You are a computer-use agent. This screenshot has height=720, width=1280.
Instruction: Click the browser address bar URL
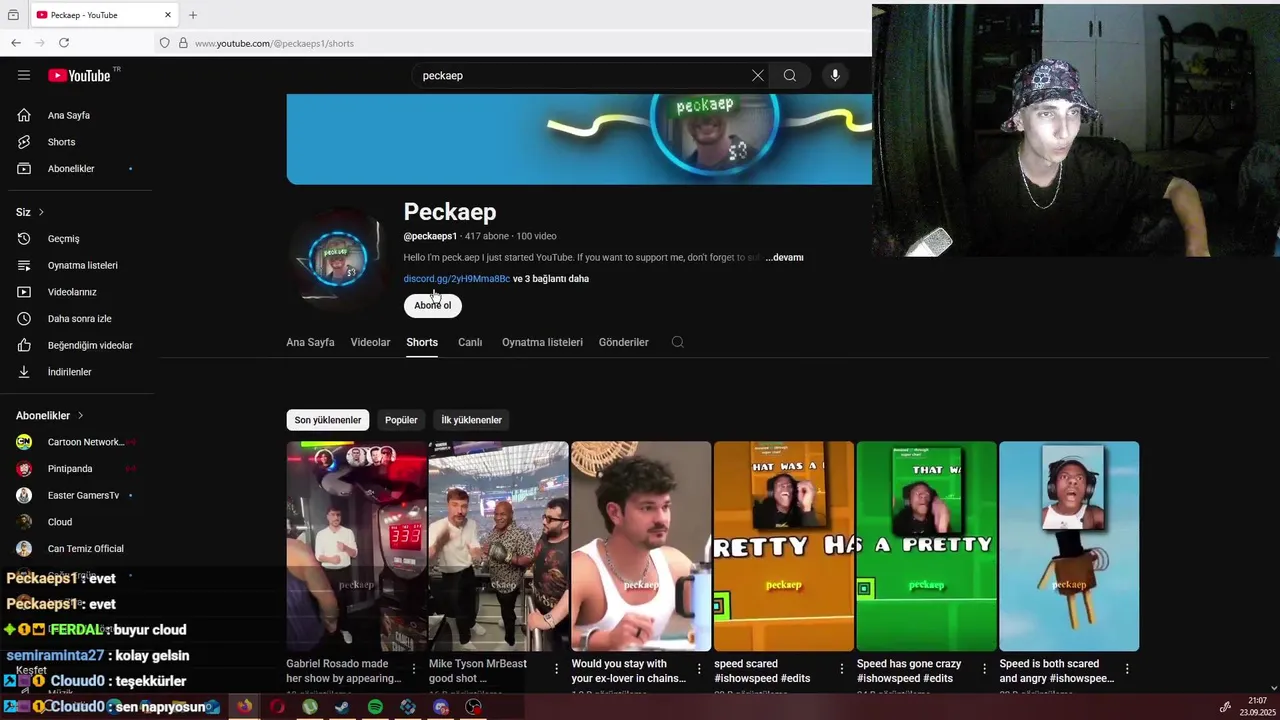tap(274, 43)
